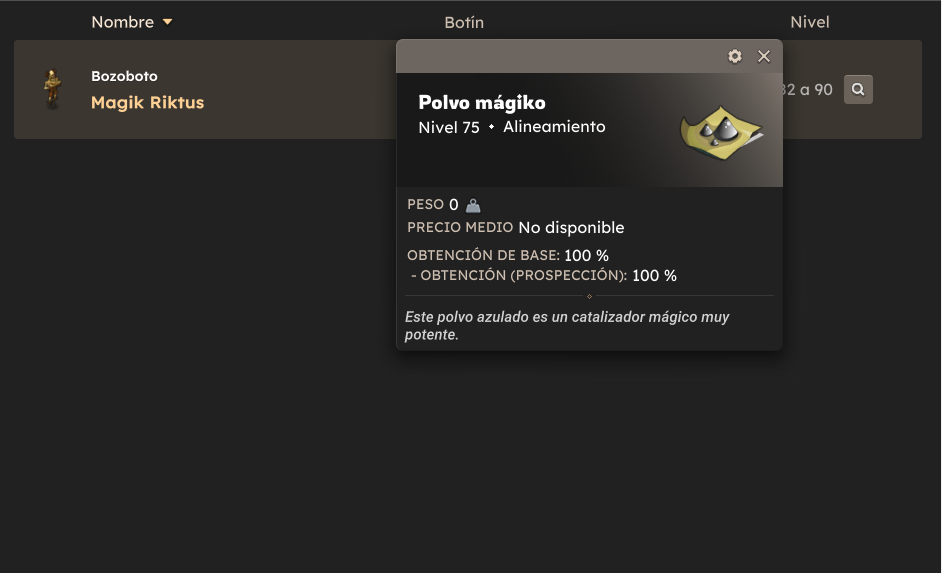Click the Magik Riktus monster sprite
This screenshot has height=574, width=942.
53,89
